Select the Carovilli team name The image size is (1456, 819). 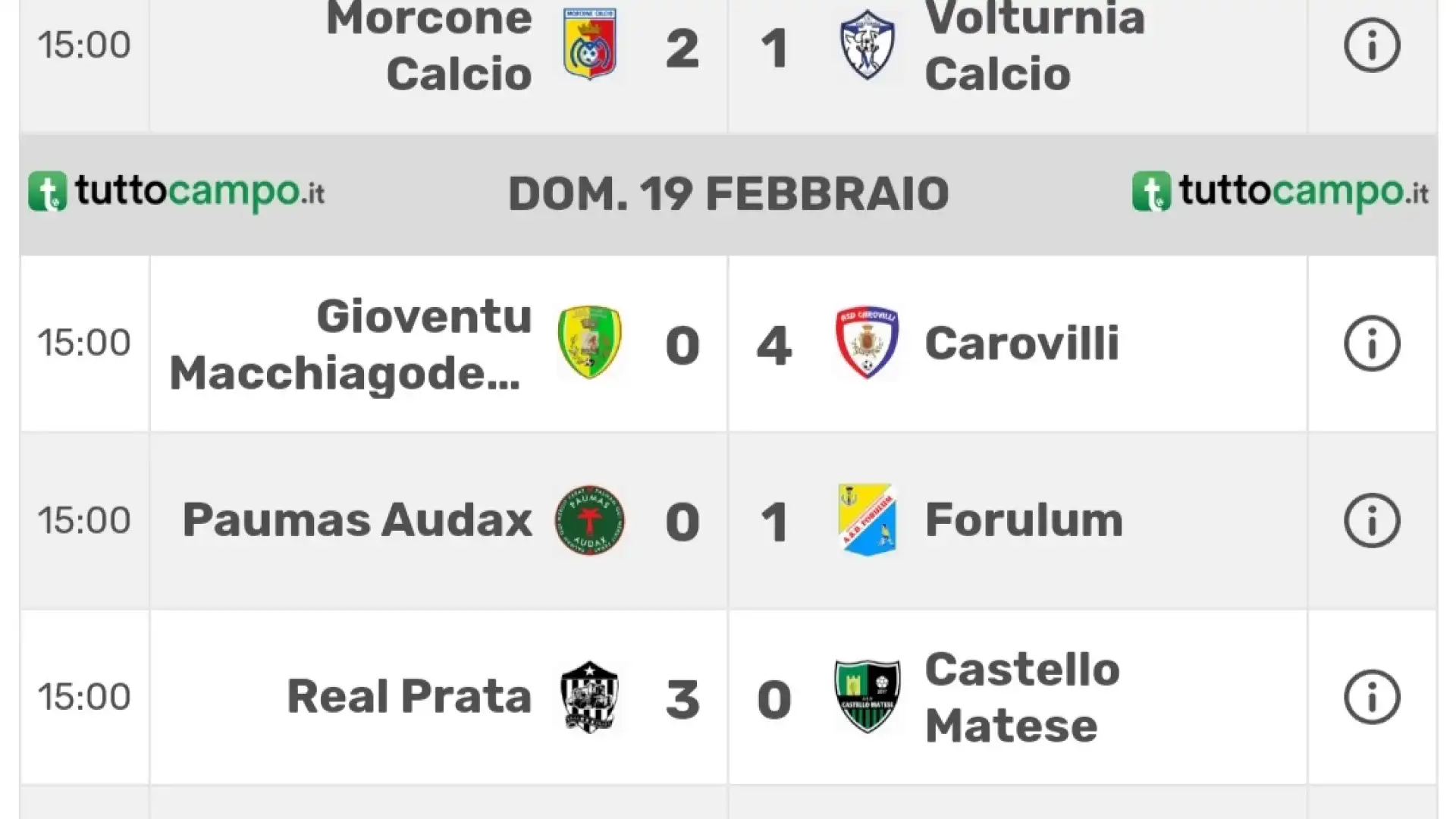(1021, 343)
